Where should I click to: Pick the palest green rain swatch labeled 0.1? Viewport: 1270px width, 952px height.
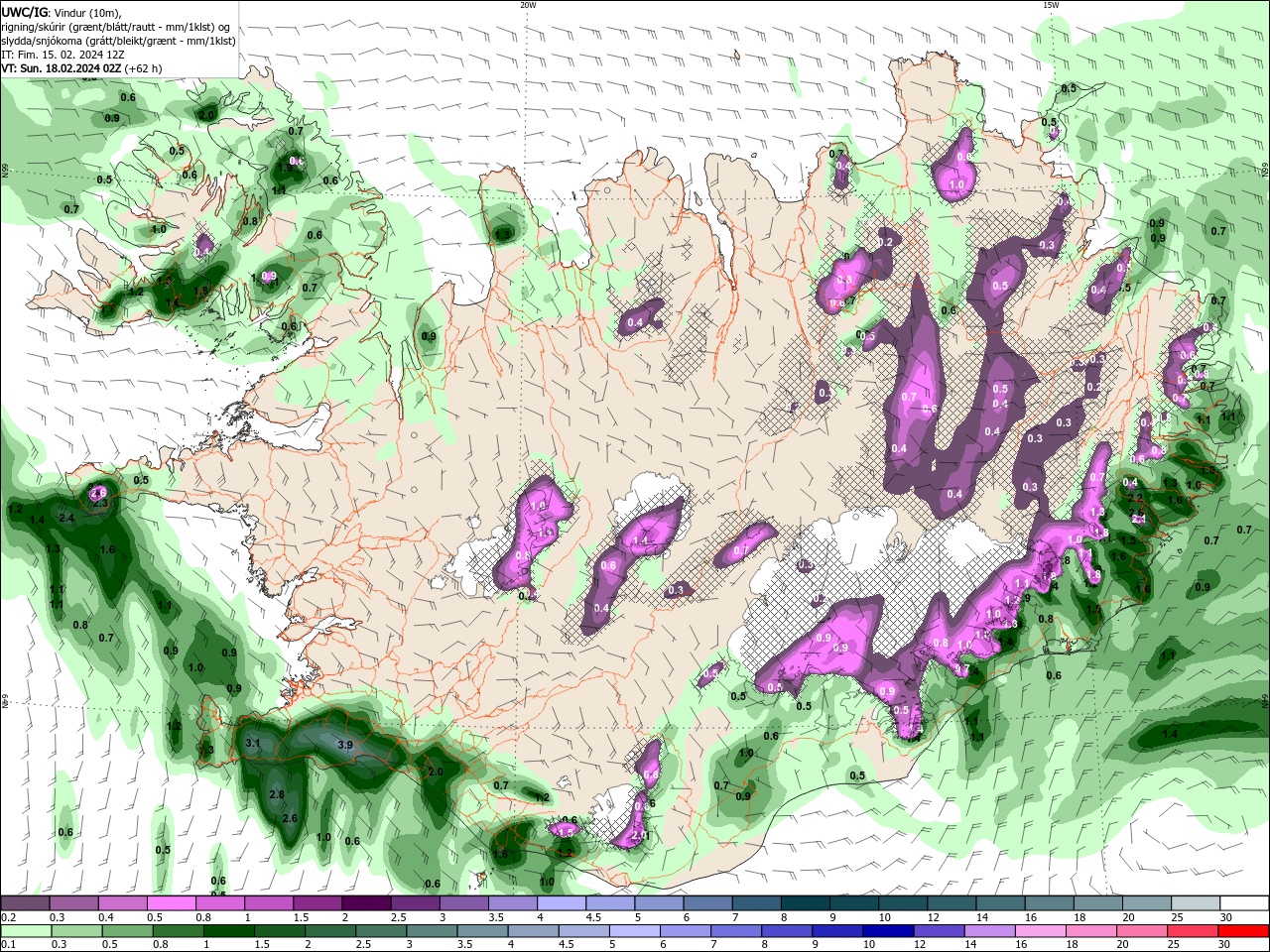tap(25, 931)
